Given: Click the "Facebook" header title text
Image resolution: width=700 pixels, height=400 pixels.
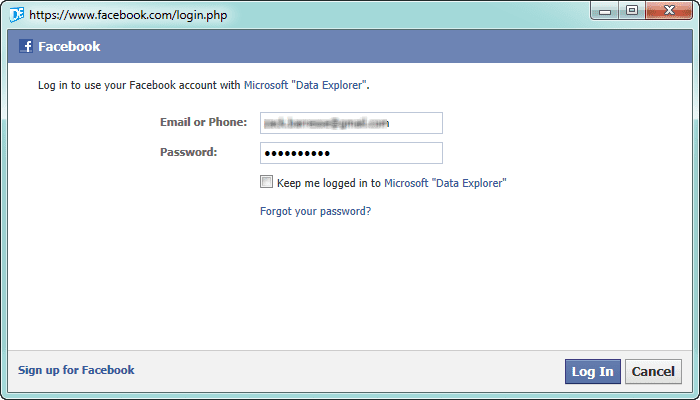Looking at the screenshot, I should coord(69,46).
